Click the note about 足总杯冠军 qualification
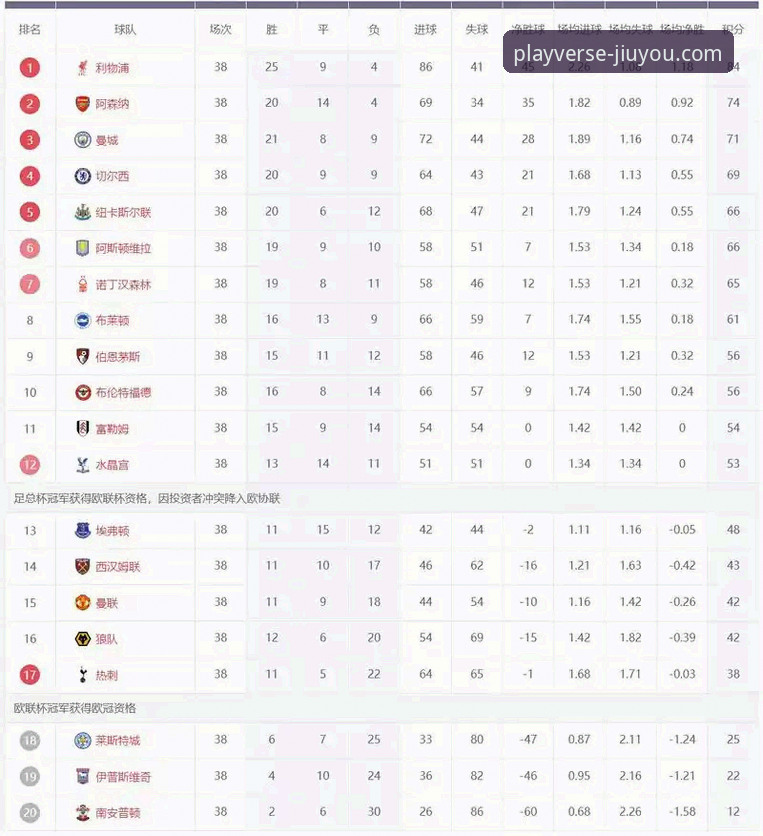This screenshot has height=836, width=763. click(147, 499)
